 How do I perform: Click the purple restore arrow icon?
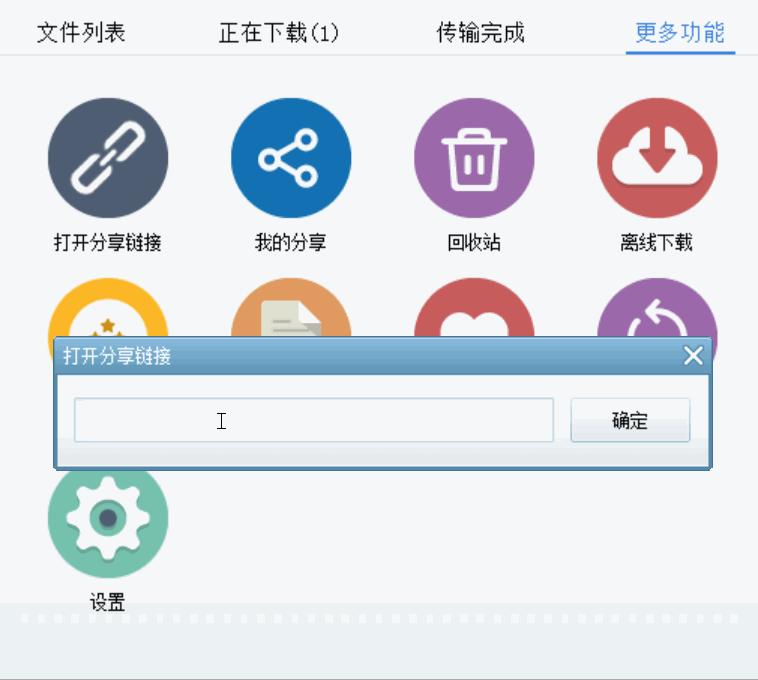click(657, 308)
